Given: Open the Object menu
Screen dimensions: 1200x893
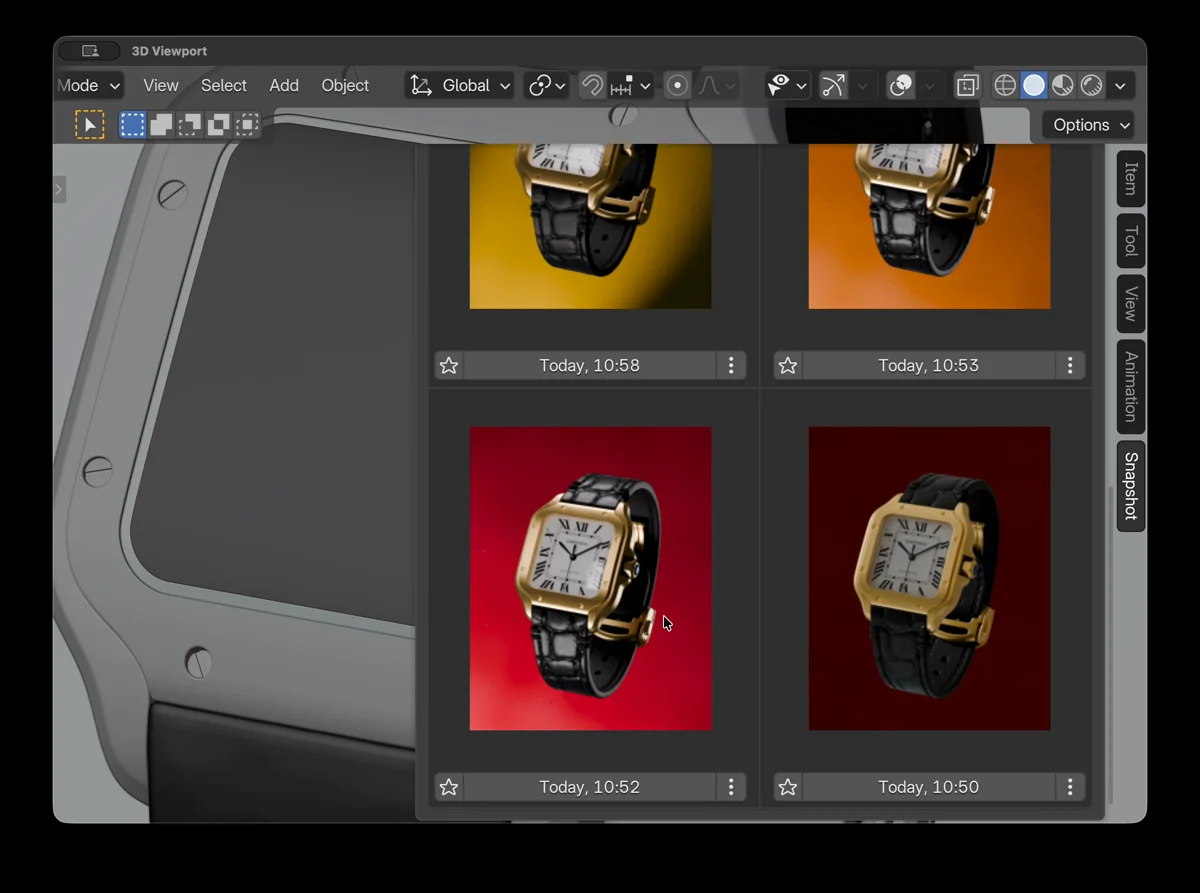Looking at the screenshot, I should 345,85.
